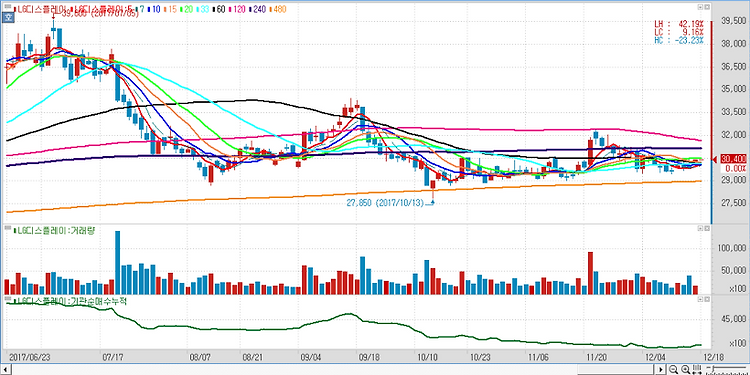
Task: Close the volume pane
Action: (706, 228)
